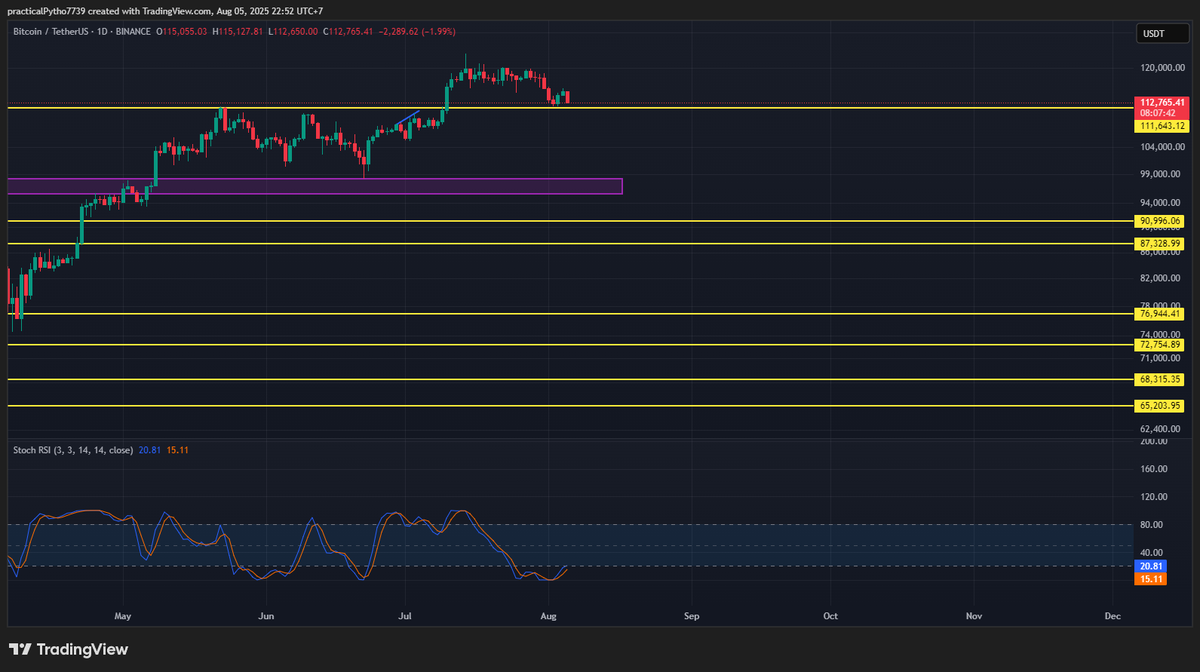The height and width of the screenshot is (672, 1200).
Task: Select the blue trend line near July
Action: coord(407,119)
